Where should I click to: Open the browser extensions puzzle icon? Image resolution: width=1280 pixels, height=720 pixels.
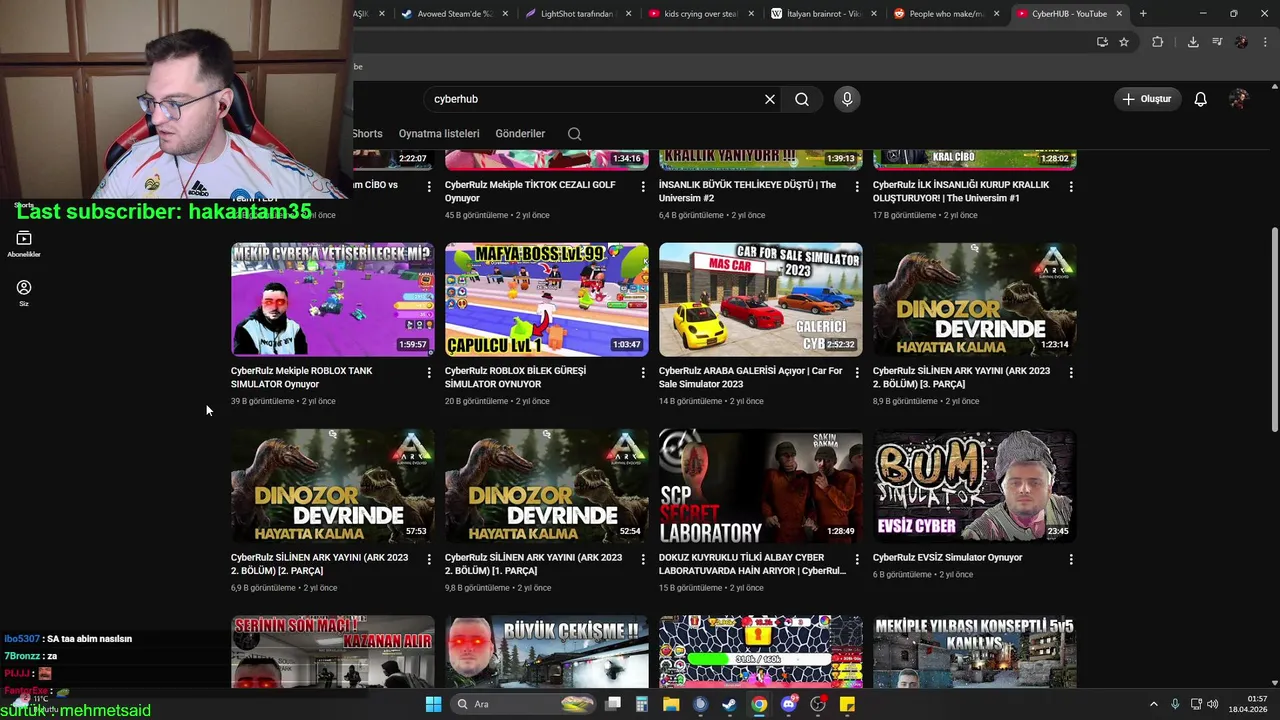[x=1158, y=42]
